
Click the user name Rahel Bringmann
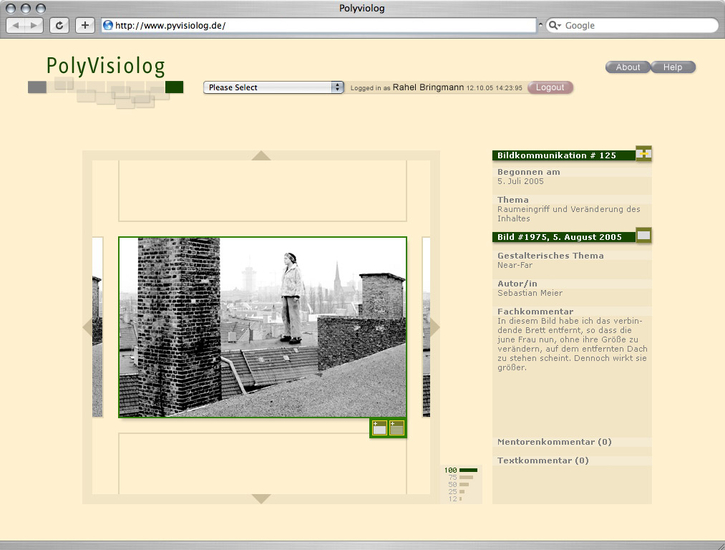tap(428, 87)
